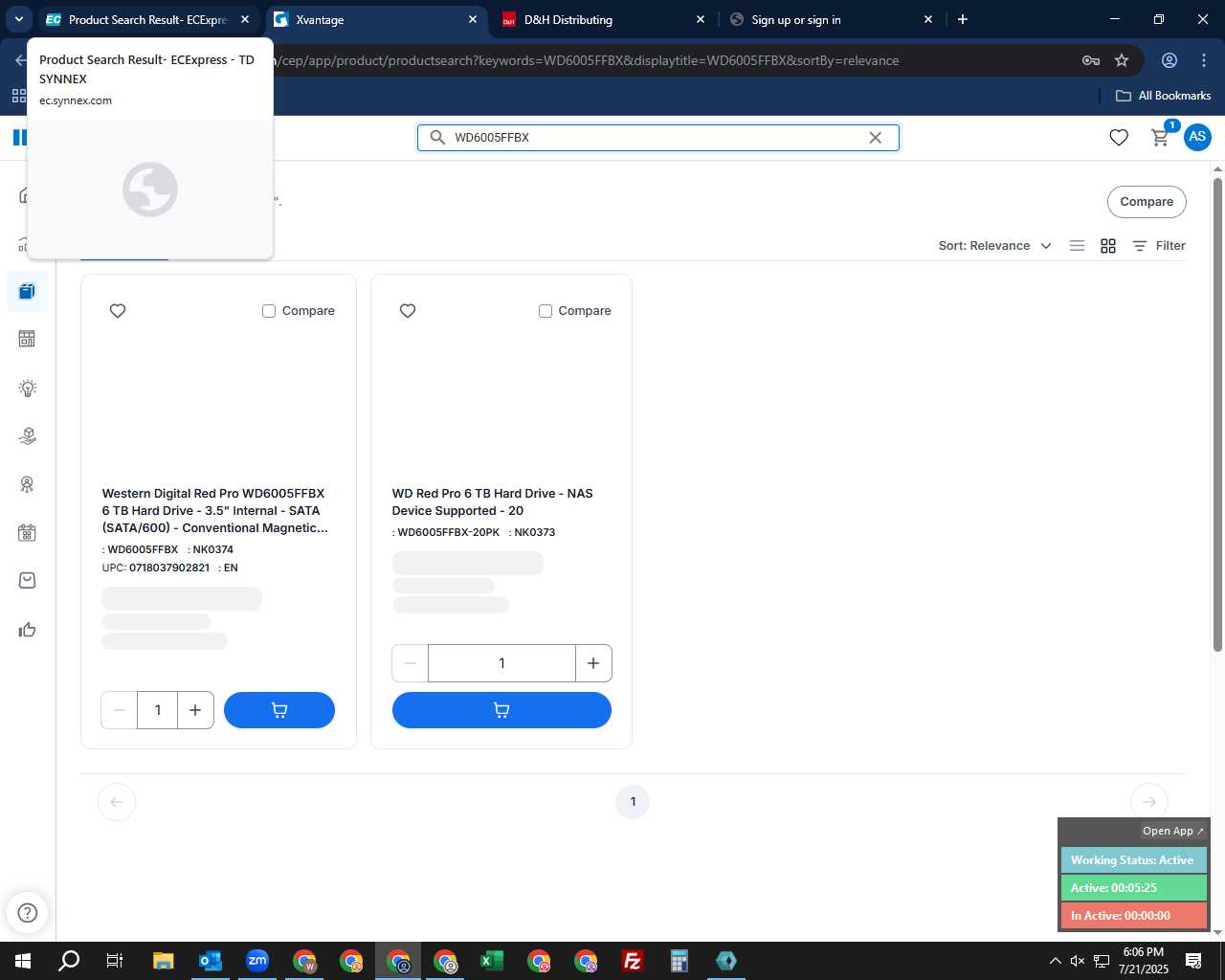Image resolution: width=1225 pixels, height=980 pixels.
Task: Add WD6005FFBX single drive to cart
Action: pyautogui.click(x=279, y=710)
